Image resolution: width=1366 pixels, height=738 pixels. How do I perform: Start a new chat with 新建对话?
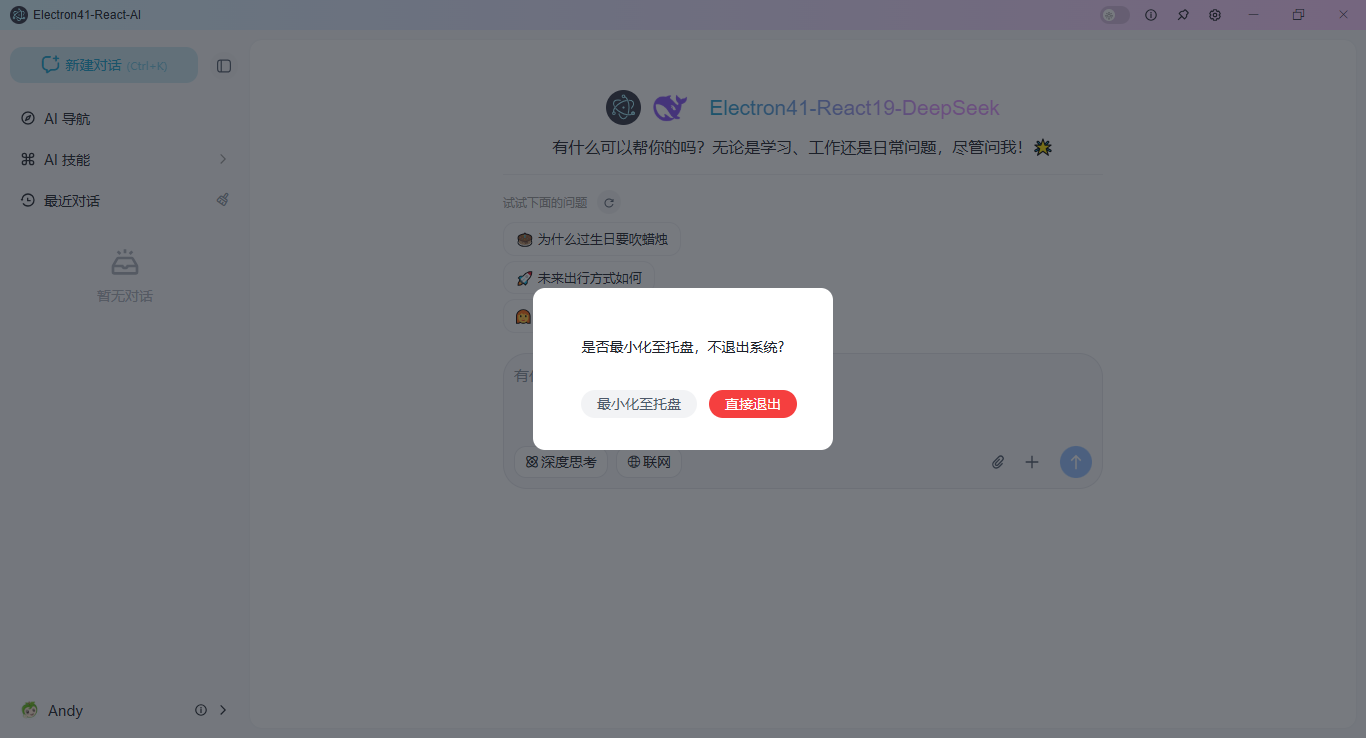[104, 65]
